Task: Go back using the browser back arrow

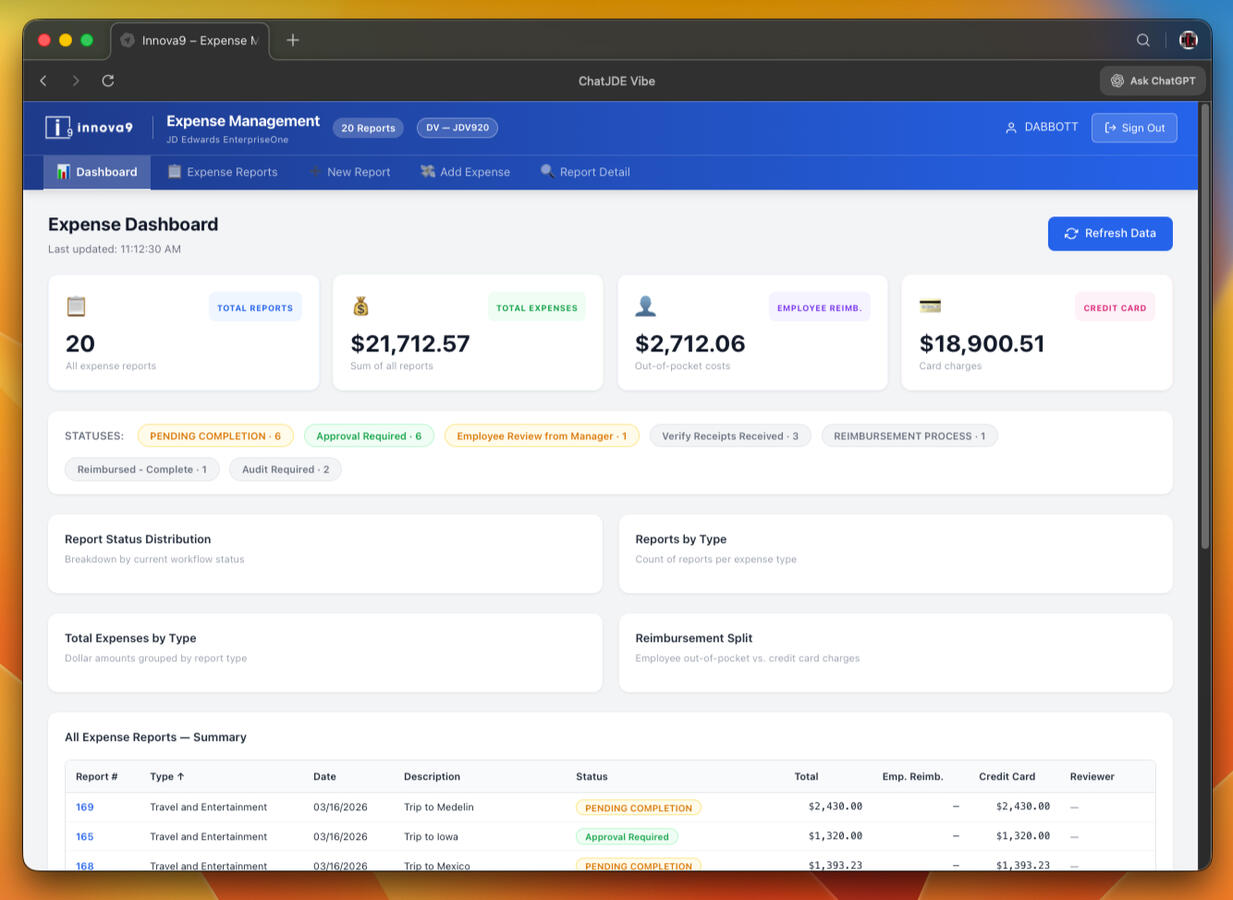Action: pos(44,81)
